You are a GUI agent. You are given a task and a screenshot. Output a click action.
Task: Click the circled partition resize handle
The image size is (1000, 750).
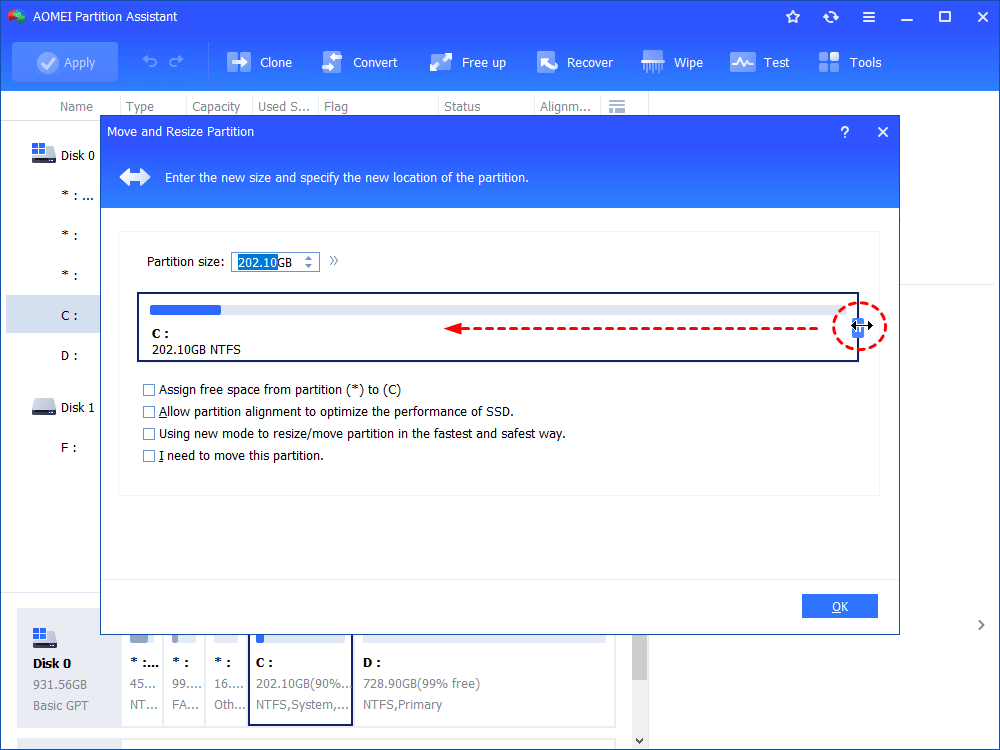pos(858,326)
